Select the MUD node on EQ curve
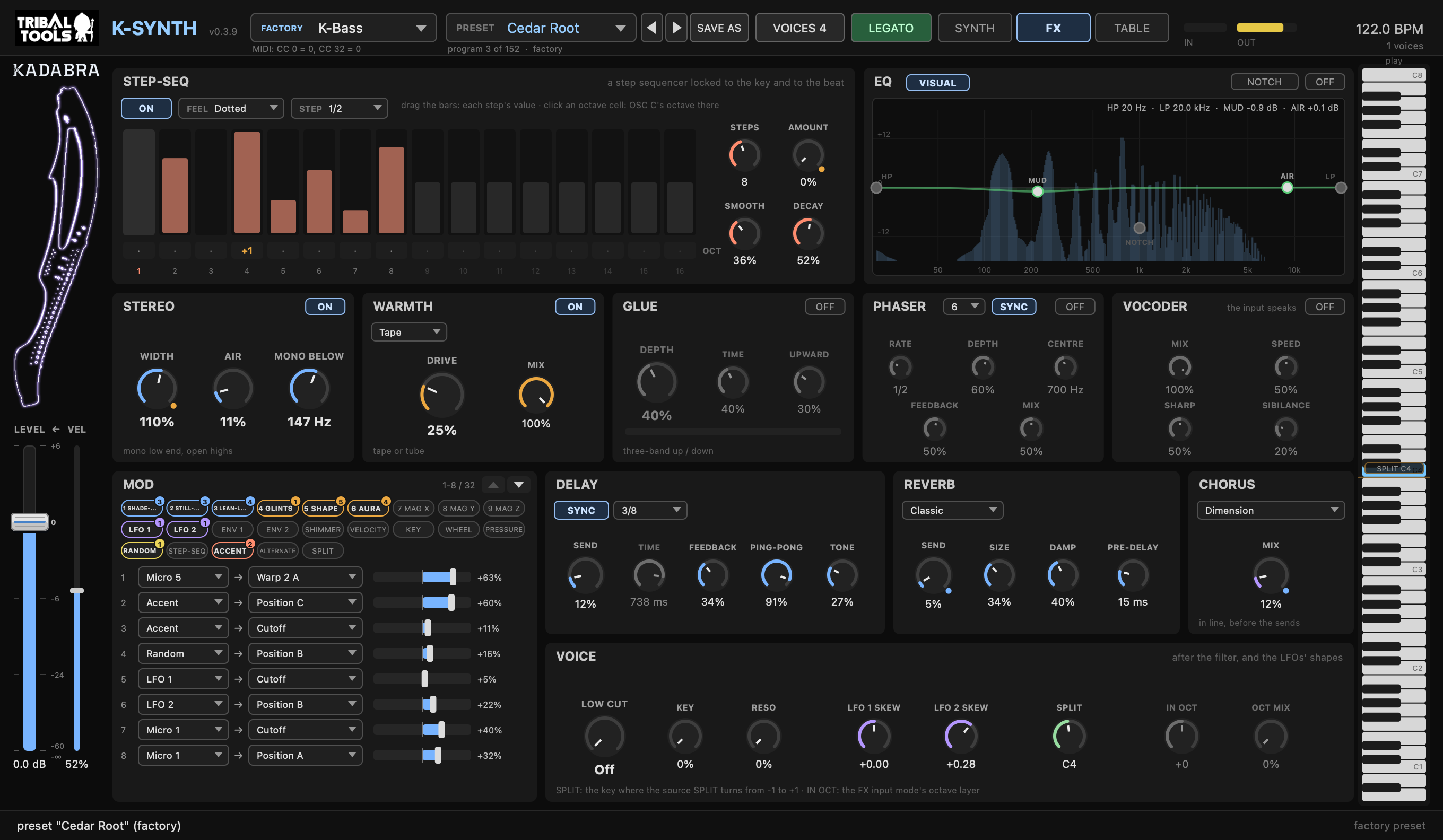 pos(1037,191)
